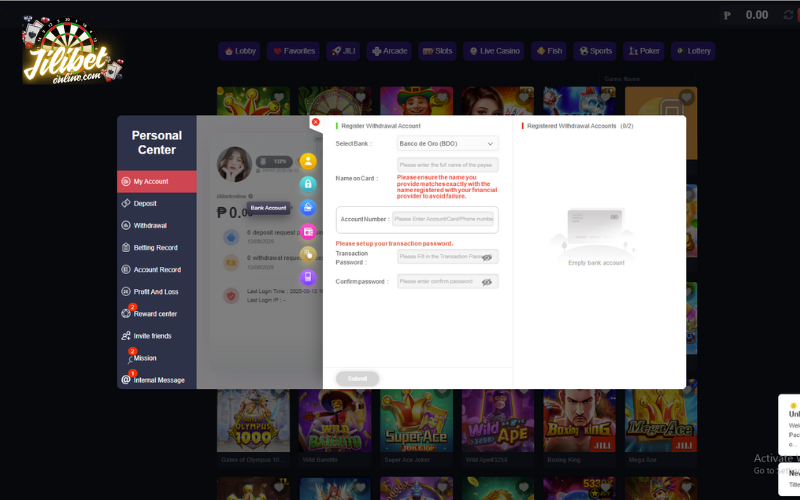The height and width of the screenshot is (500, 800).
Task: Click the pink wallet shortcut icon
Action: [308, 231]
